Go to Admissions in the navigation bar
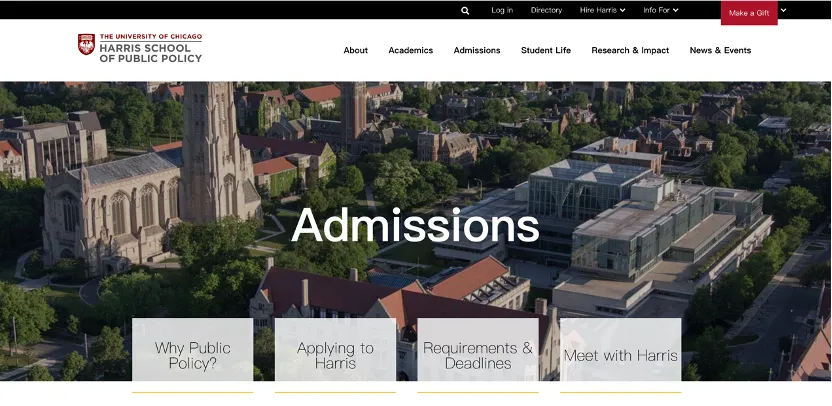Image resolution: width=832 pixels, height=406 pixels. pos(477,50)
